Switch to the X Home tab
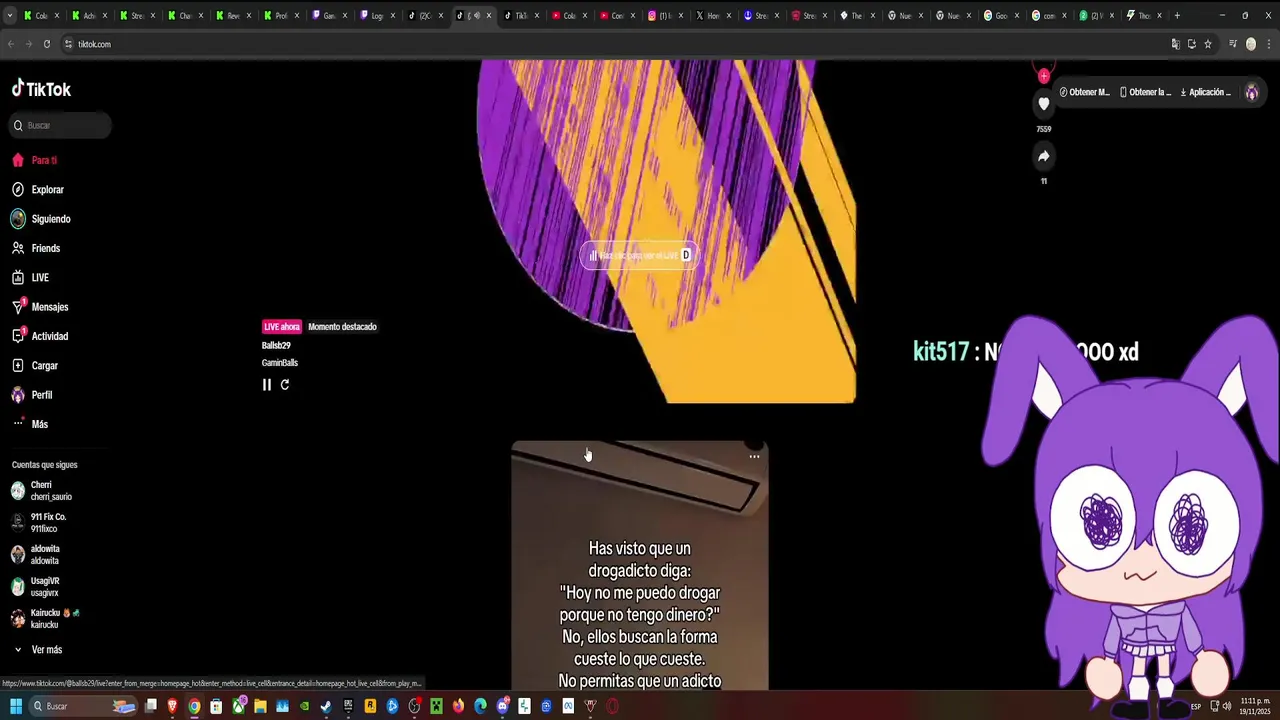This screenshot has height=720, width=1280. [712, 15]
